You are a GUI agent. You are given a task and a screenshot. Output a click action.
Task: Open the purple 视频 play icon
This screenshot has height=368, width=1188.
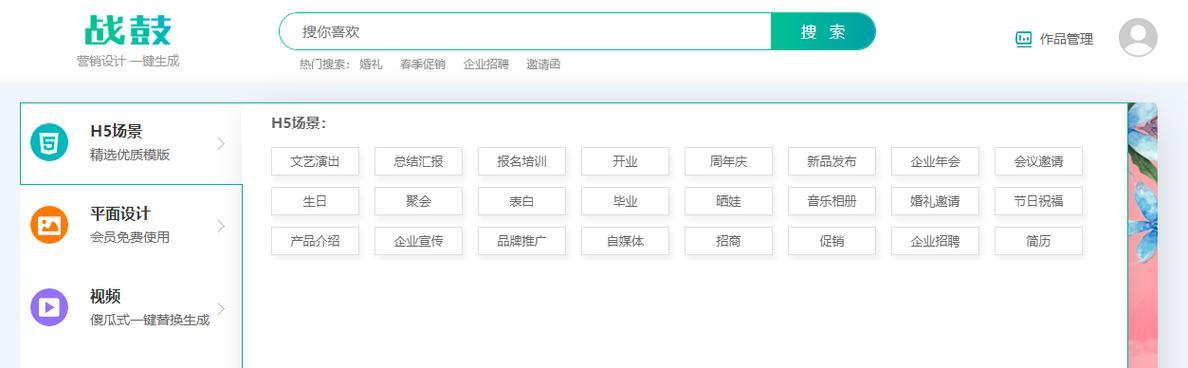point(49,307)
